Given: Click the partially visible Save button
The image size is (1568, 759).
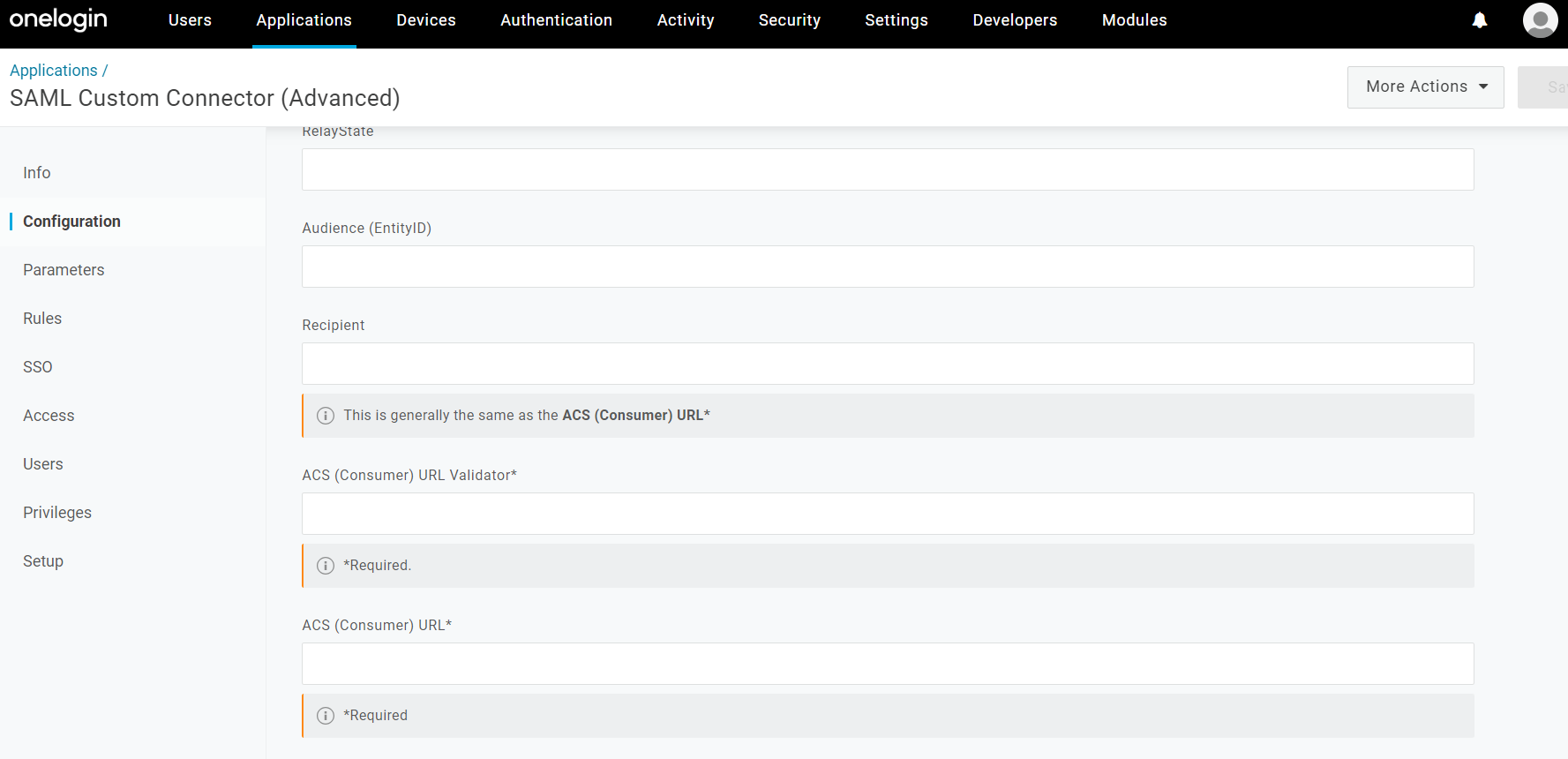Looking at the screenshot, I should pyautogui.click(x=1543, y=87).
